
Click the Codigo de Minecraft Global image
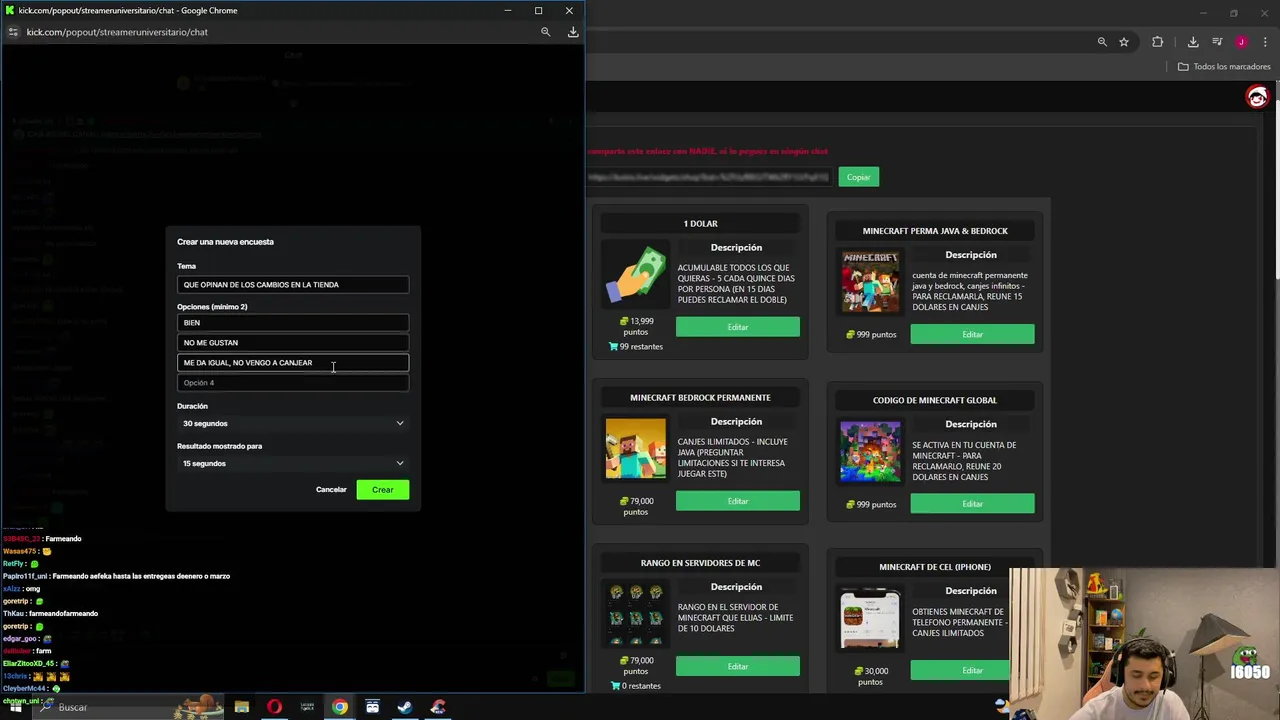(870, 452)
